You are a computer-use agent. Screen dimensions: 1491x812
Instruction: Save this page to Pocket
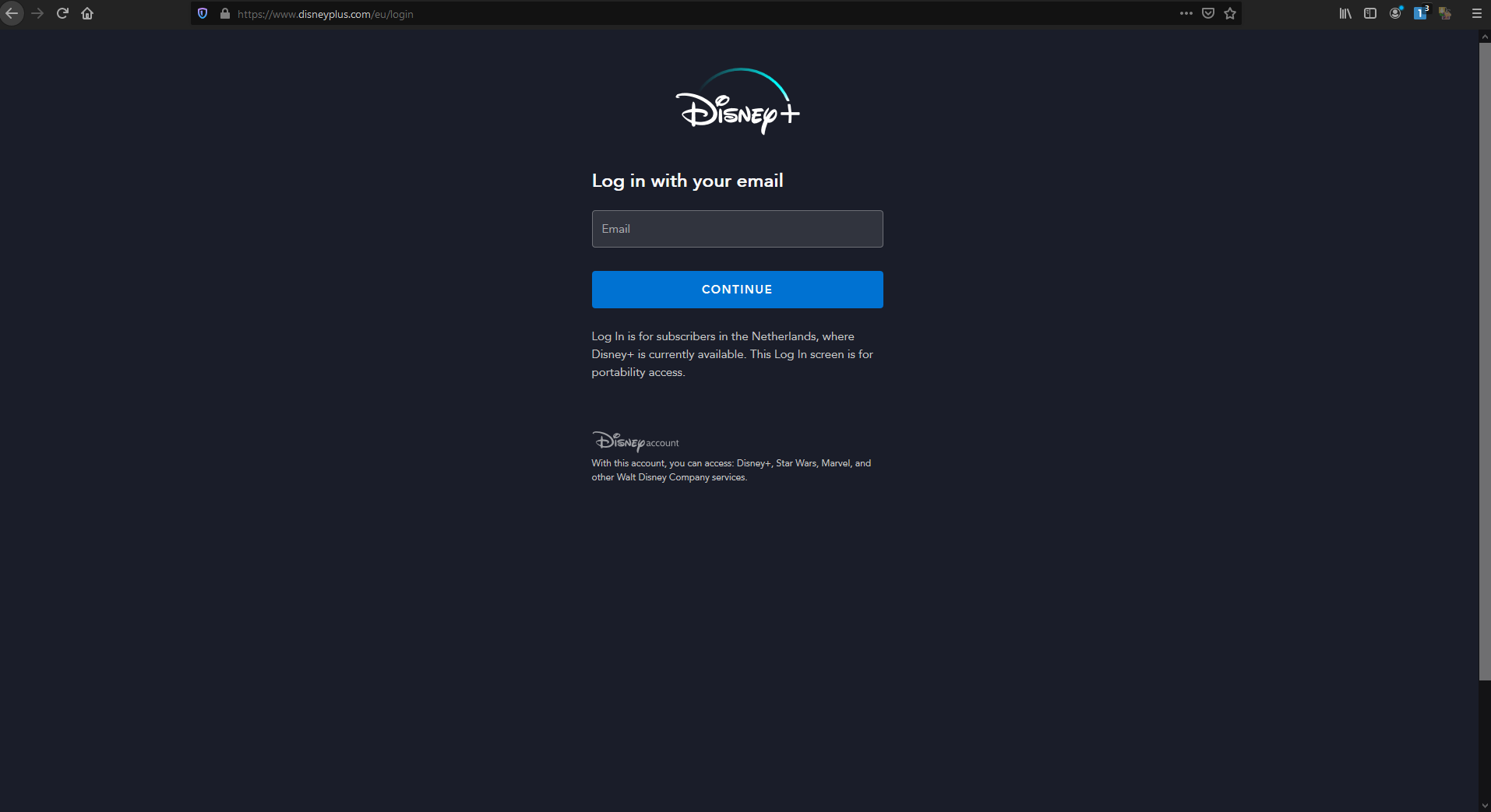[x=1208, y=13]
